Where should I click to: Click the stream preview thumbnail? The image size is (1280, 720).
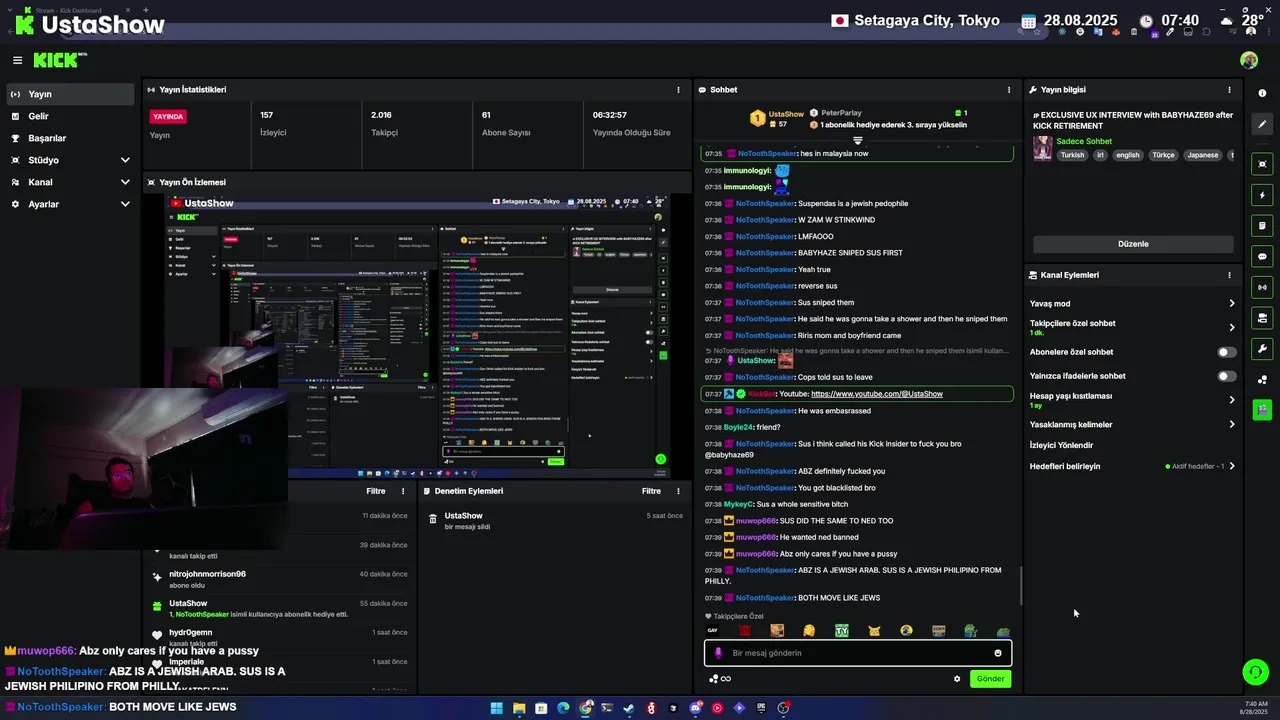pos(417,335)
